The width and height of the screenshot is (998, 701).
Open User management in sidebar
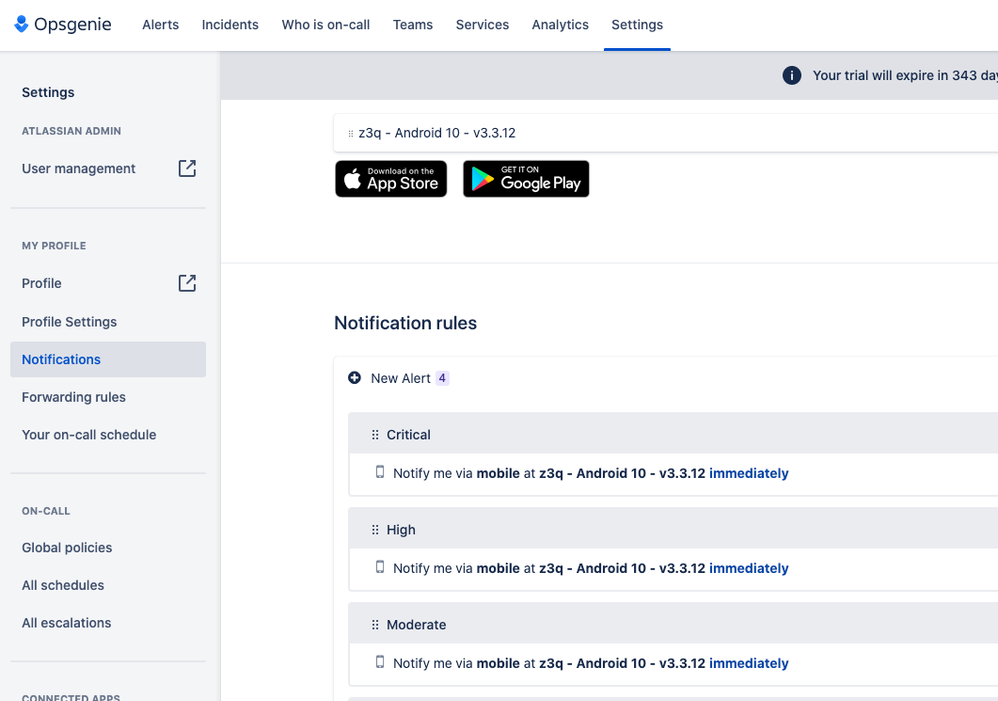coord(78,169)
